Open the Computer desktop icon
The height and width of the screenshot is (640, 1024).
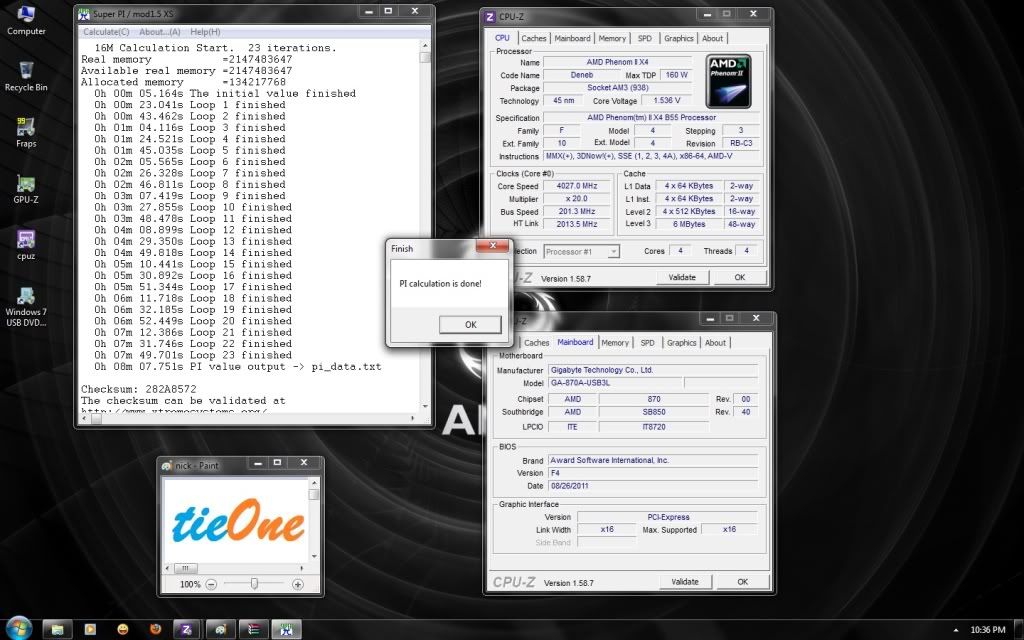(26, 20)
